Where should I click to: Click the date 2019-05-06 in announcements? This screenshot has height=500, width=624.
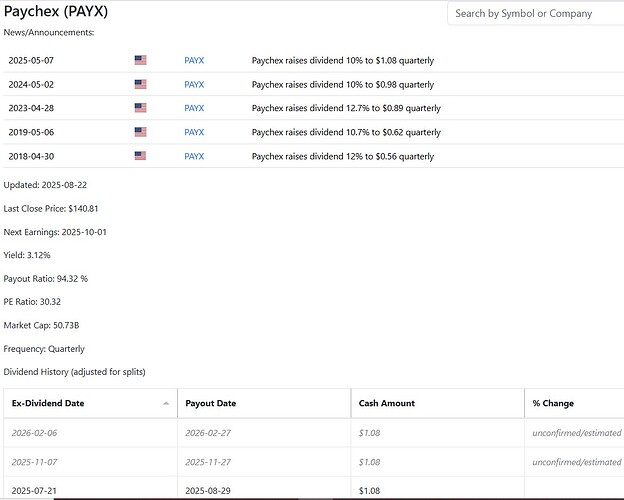click(x=31, y=132)
